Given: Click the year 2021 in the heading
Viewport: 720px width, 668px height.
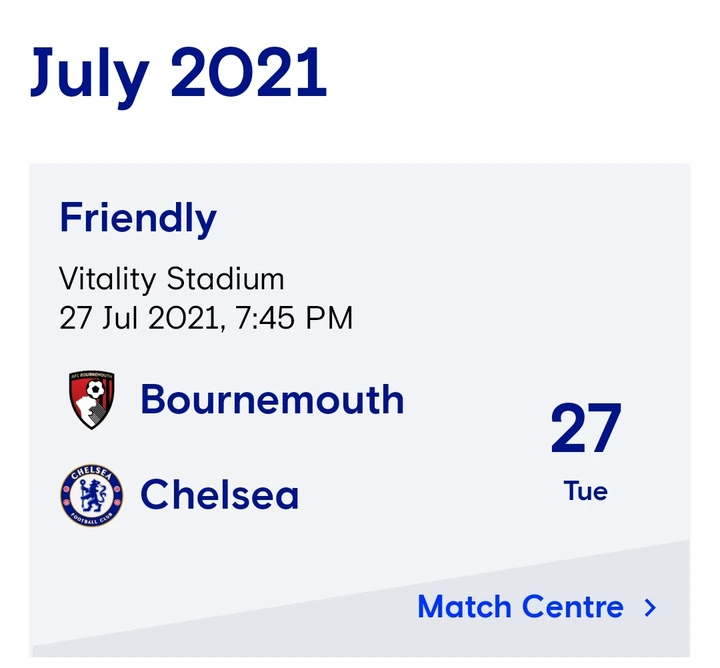Looking at the screenshot, I should point(249,72).
